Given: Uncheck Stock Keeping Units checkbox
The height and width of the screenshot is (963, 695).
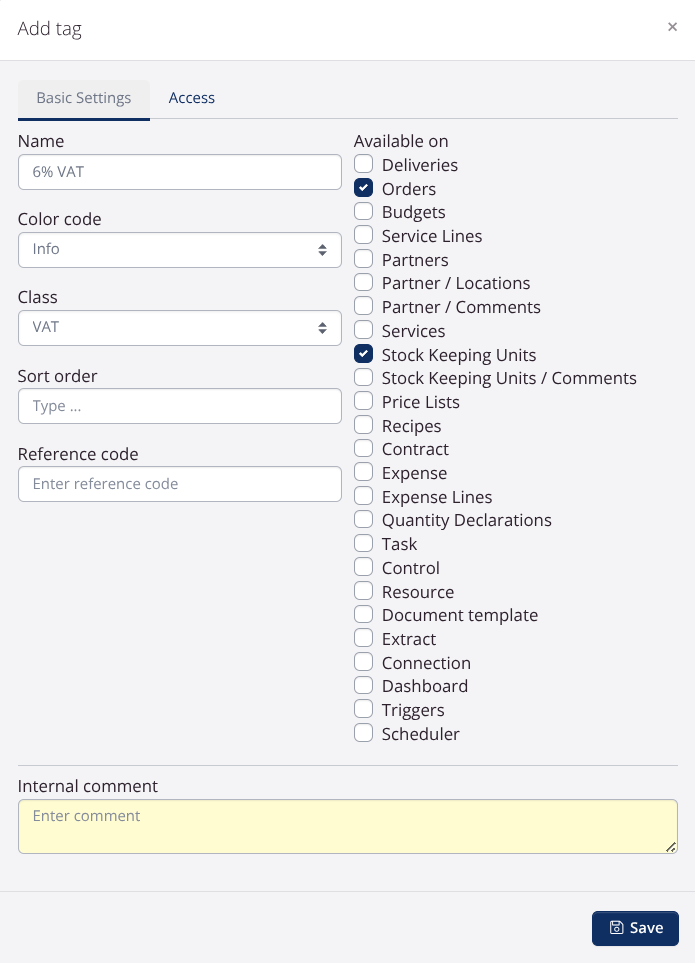Looking at the screenshot, I should click(x=364, y=354).
